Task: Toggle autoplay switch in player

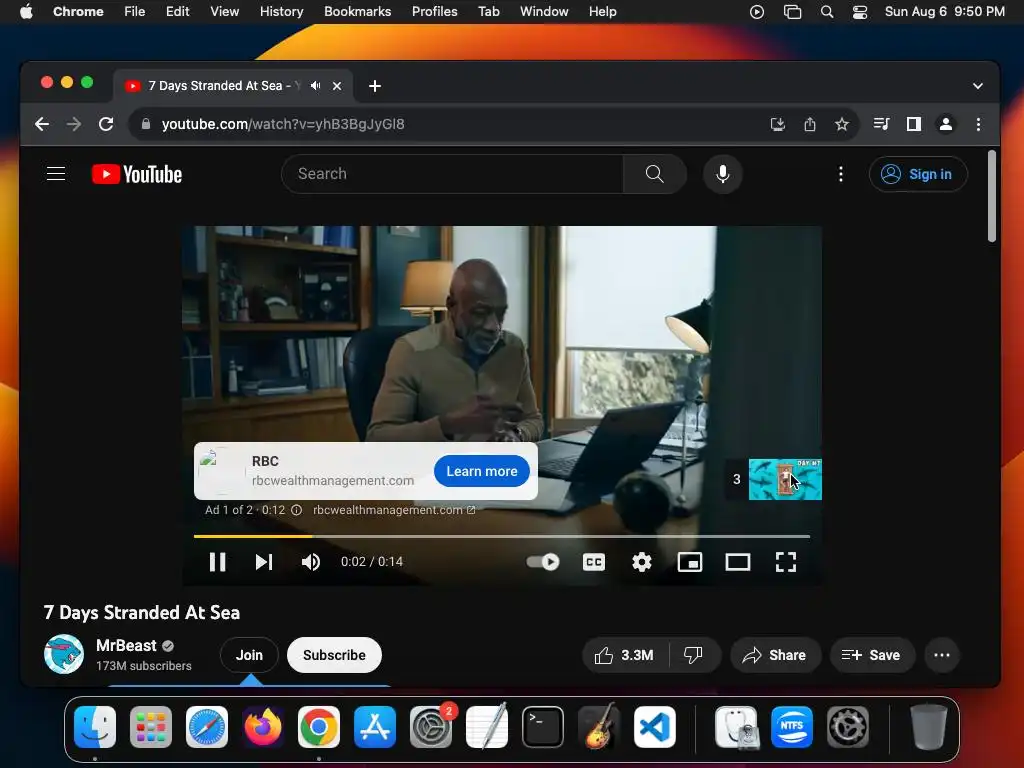Action: (x=543, y=562)
